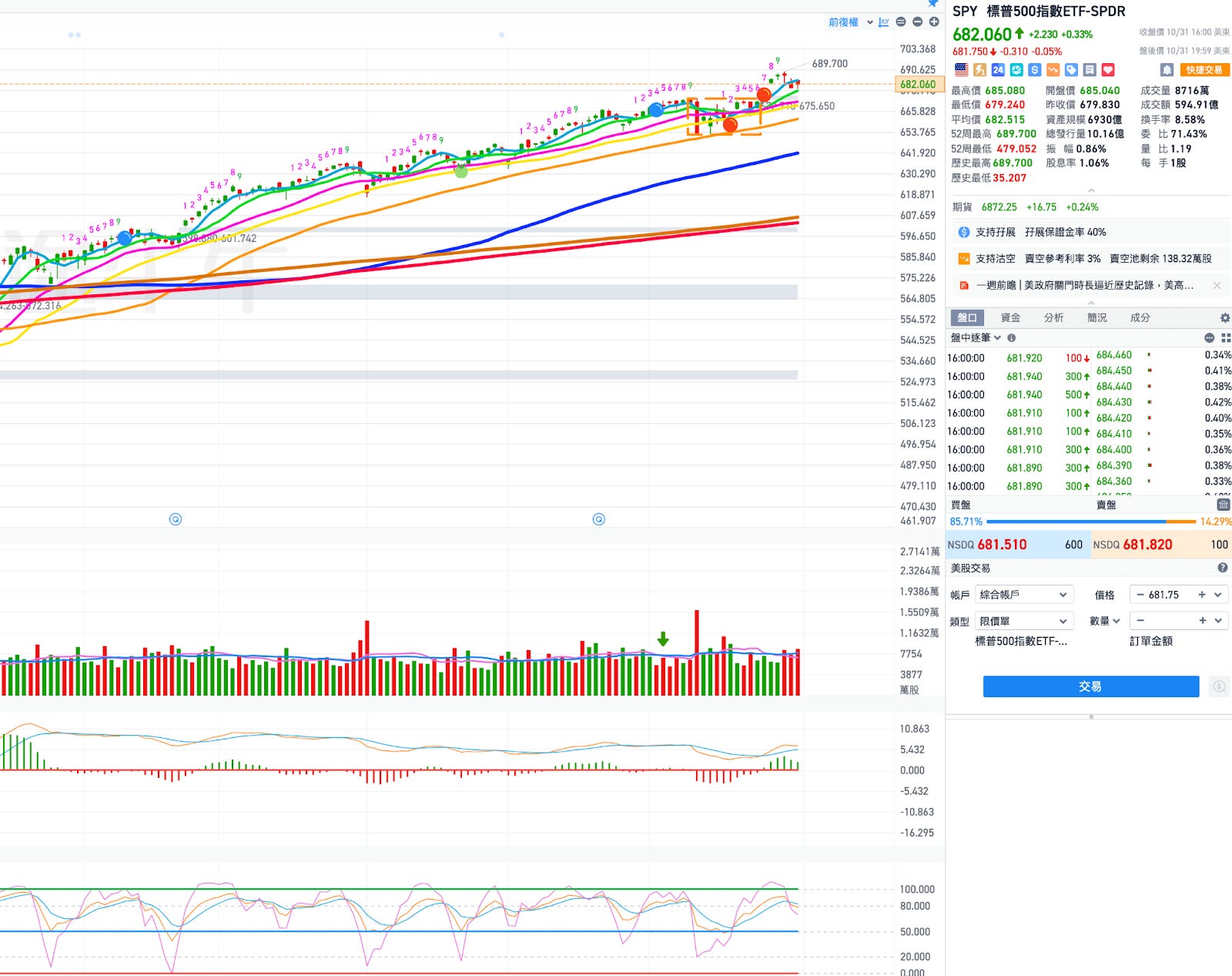The height and width of the screenshot is (976, 1232).
Task: Click the equals-sign reset zoom chart button
Action: click(901, 22)
